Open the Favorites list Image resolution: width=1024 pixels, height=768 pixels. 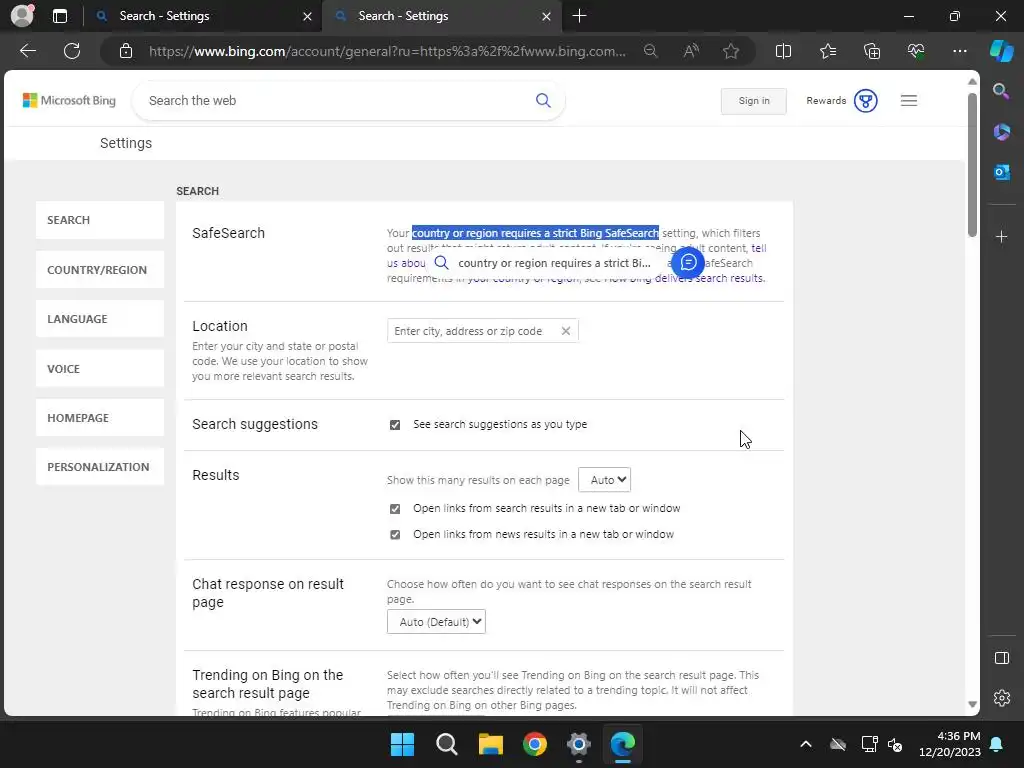(x=827, y=51)
